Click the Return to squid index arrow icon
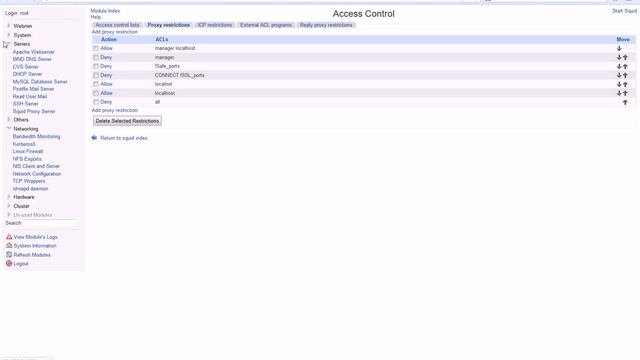Image resolution: width=640 pixels, height=360 pixels. pyautogui.click(x=94, y=138)
